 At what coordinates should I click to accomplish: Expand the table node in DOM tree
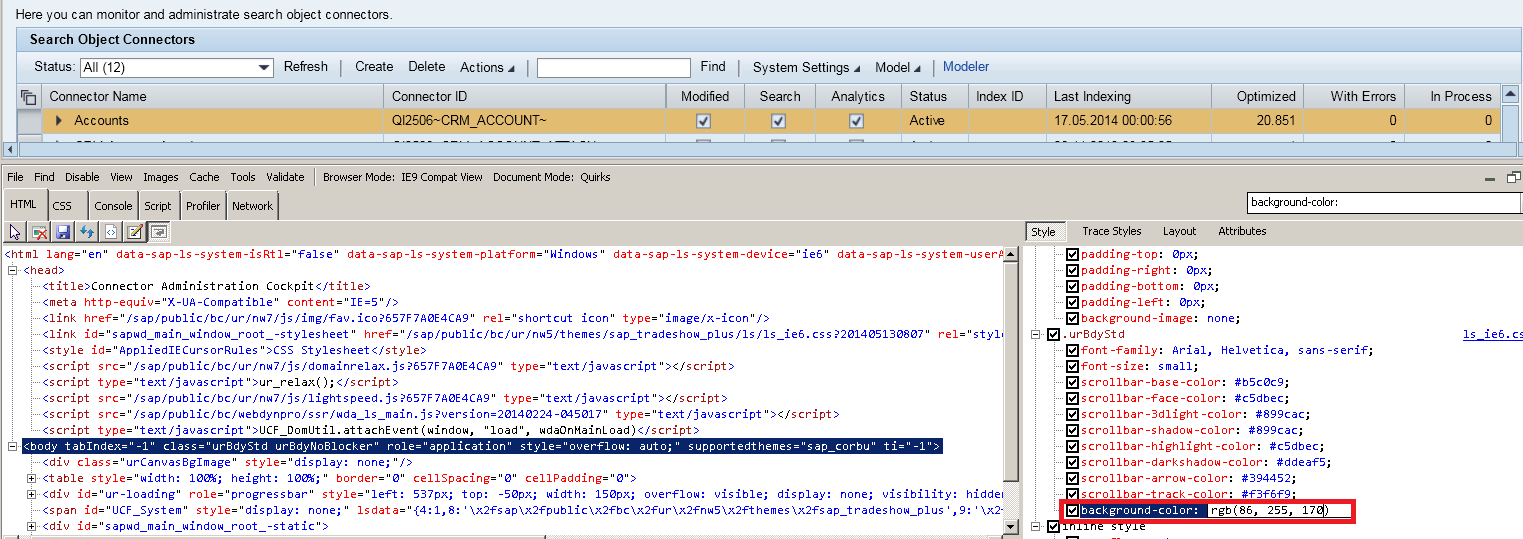click(x=33, y=479)
